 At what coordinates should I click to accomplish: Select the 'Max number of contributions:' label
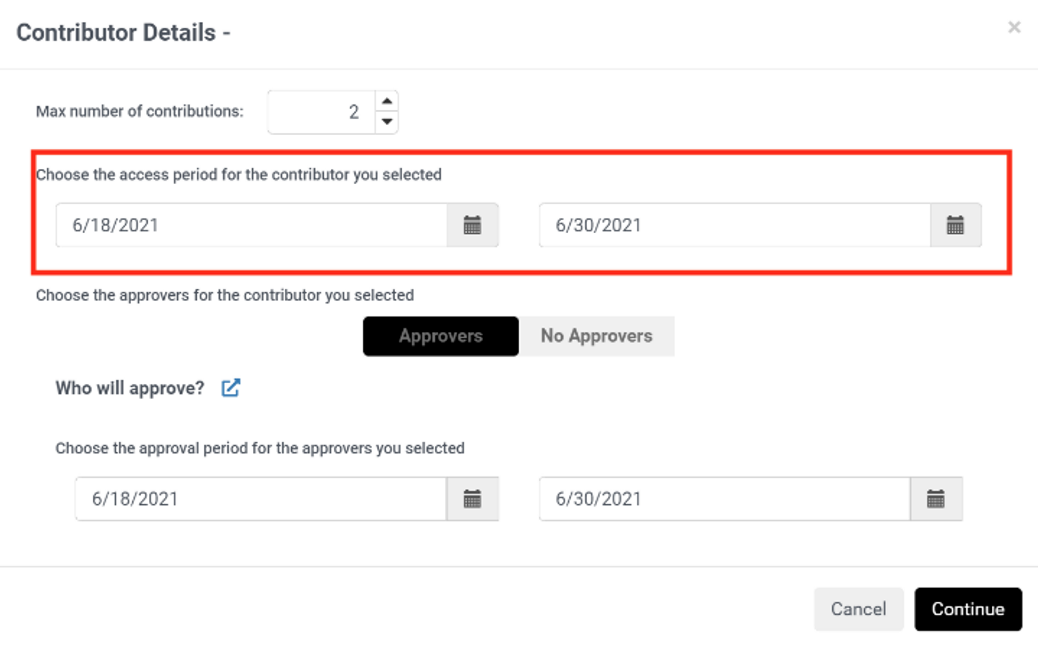pos(140,112)
